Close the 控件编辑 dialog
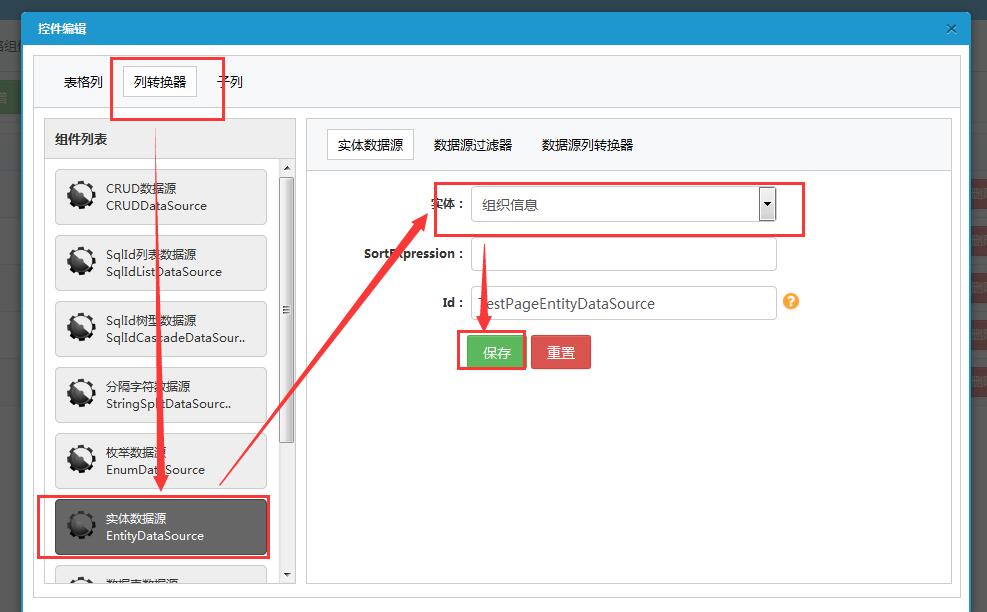The height and width of the screenshot is (612, 987). tap(951, 29)
